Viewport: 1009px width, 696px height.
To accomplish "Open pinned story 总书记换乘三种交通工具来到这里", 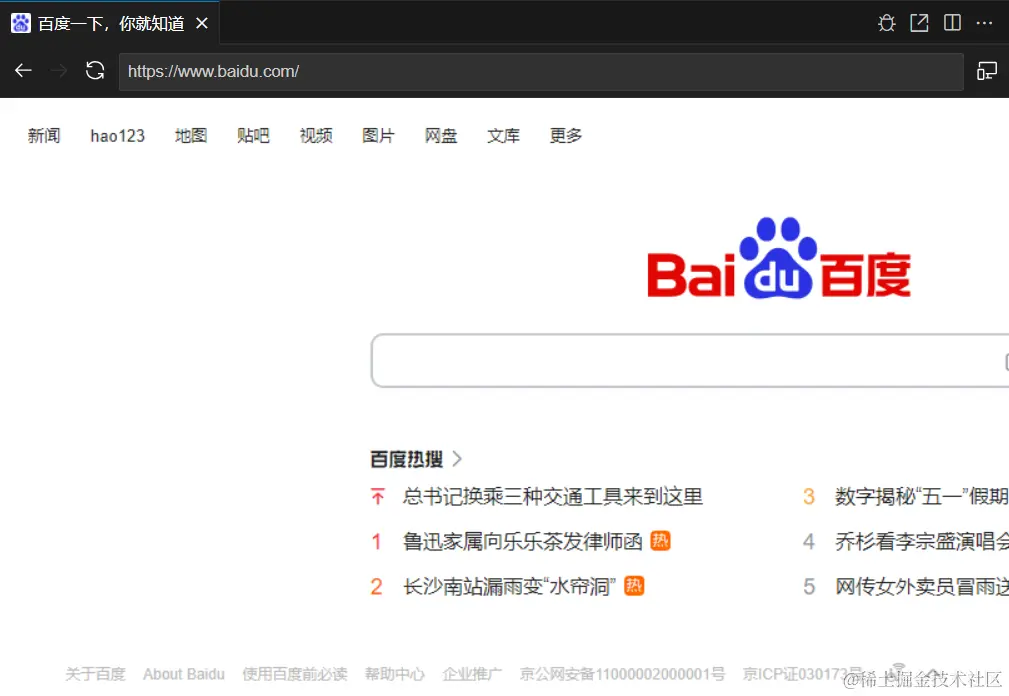I will click(x=553, y=497).
